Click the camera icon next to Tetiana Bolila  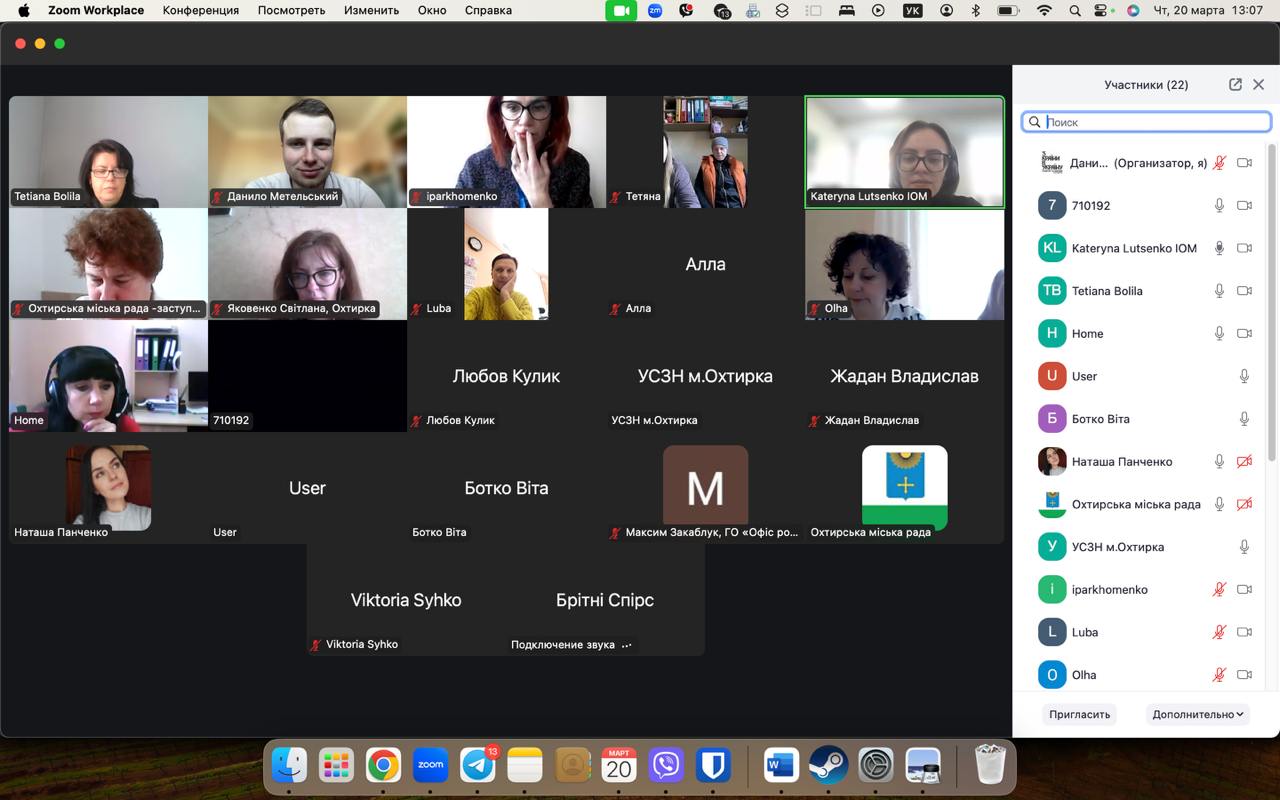(1244, 291)
